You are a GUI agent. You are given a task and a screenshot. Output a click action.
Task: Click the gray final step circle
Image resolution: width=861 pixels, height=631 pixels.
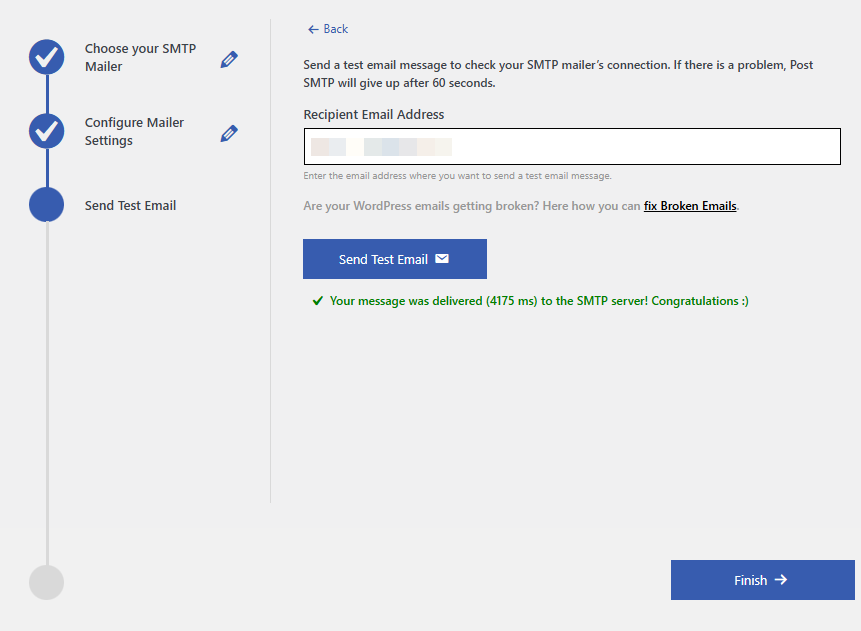[47, 582]
